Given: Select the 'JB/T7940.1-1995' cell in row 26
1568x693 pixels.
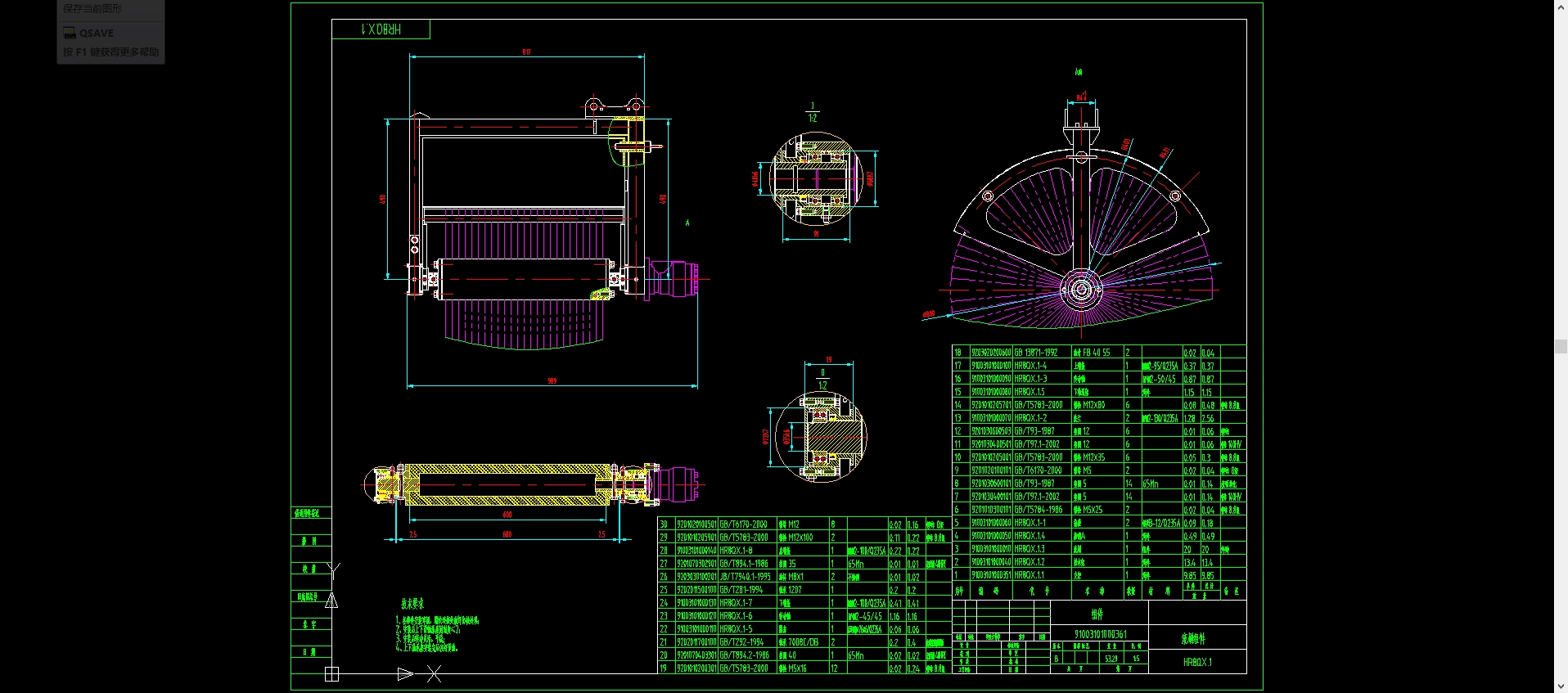Looking at the screenshot, I should tap(747, 577).
